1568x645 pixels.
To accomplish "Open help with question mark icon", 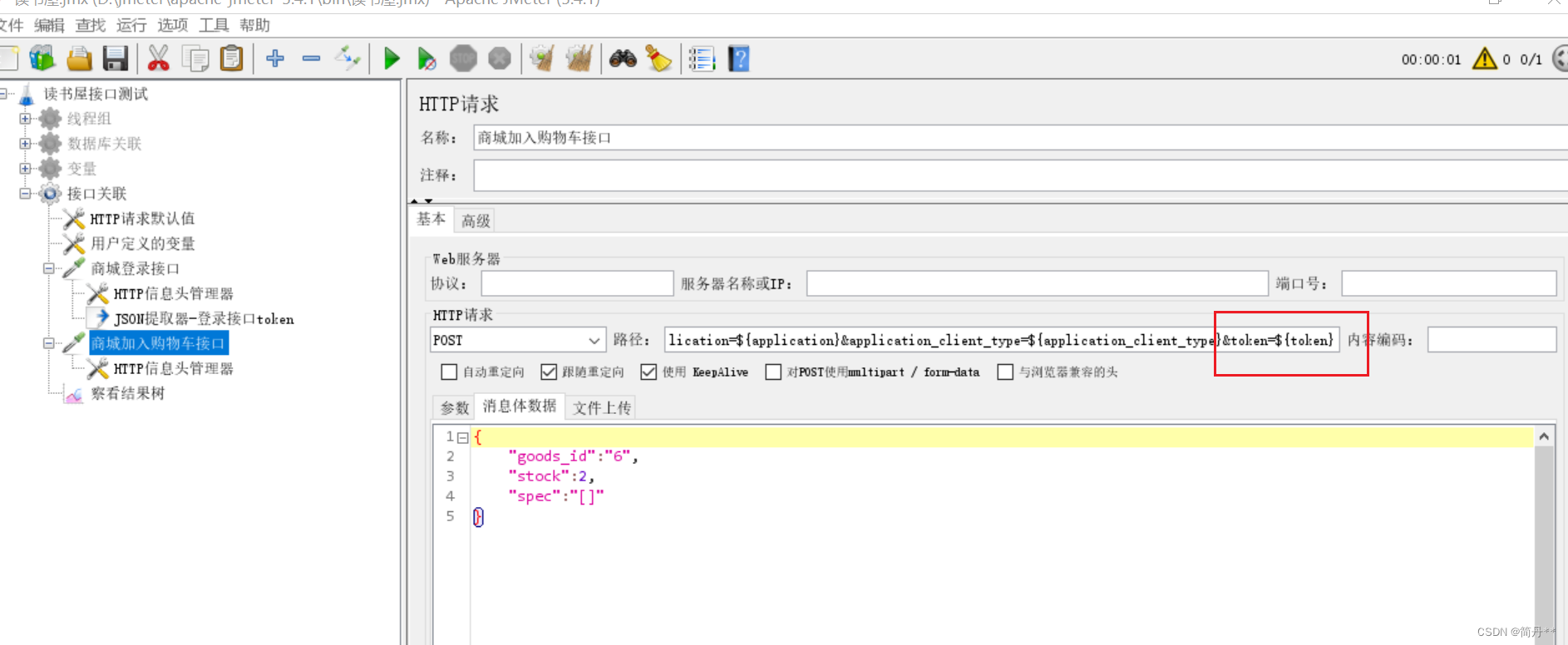I will pyautogui.click(x=739, y=58).
